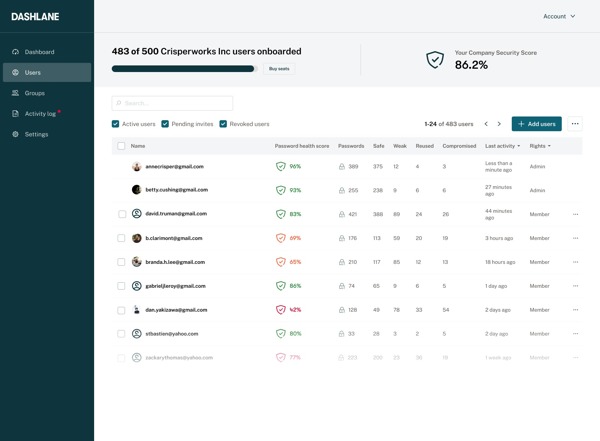Viewport: 600px width, 441px height.
Task: Uncheck the Active users filter
Action: [116, 124]
